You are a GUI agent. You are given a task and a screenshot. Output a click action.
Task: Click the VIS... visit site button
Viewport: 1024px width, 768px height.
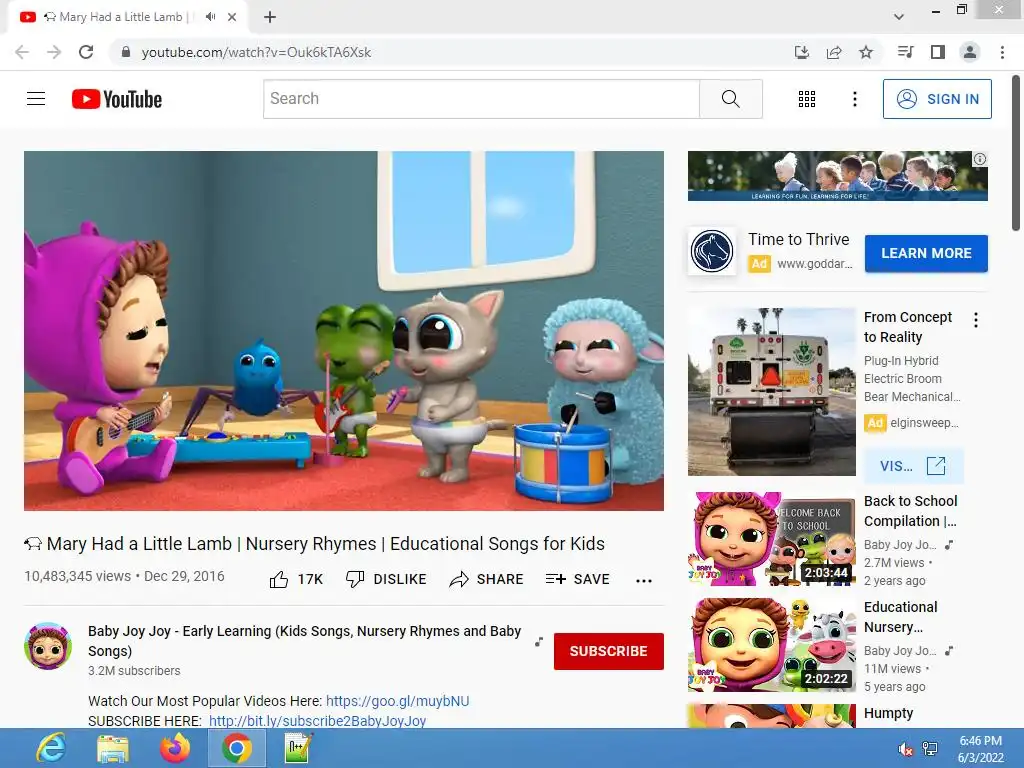(x=913, y=466)
